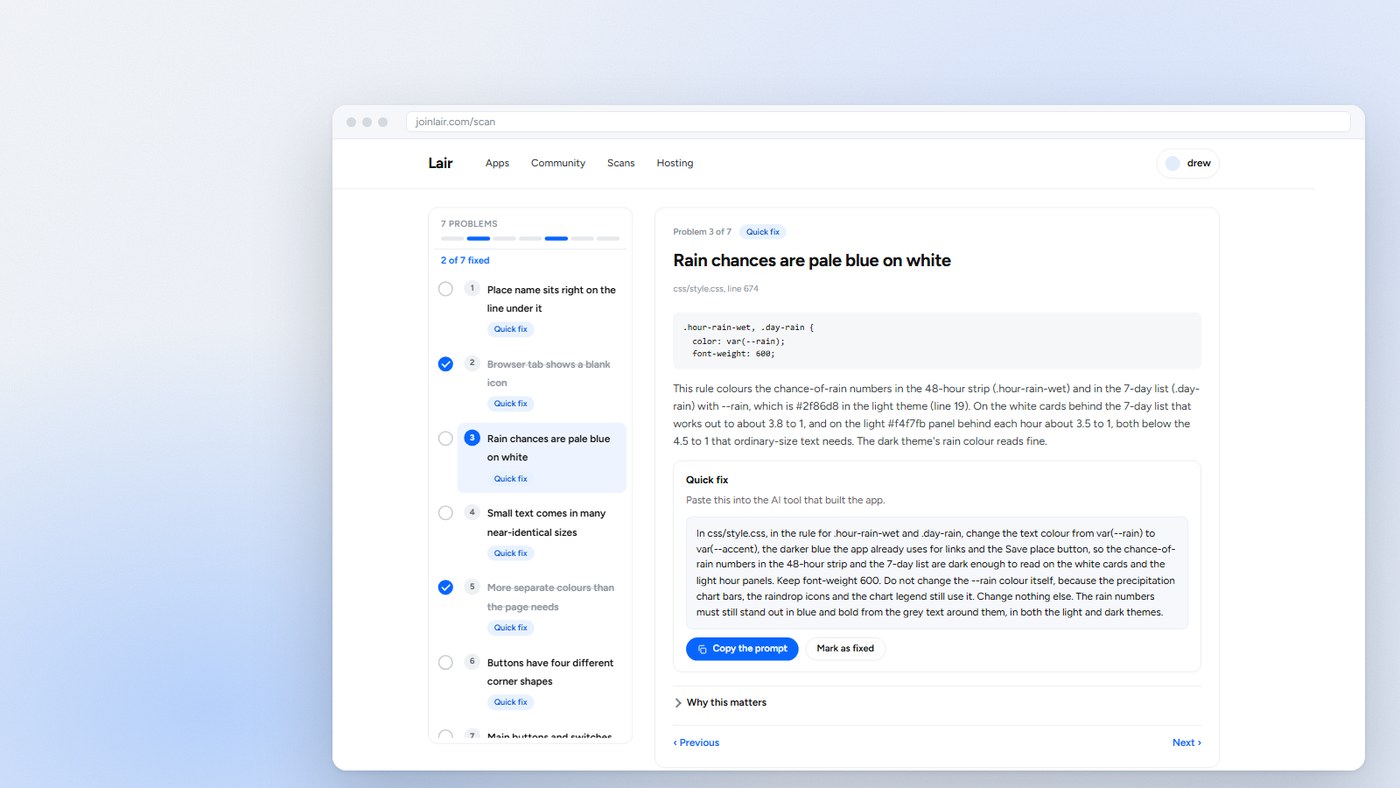
Task: Click the main heading "Rain chances are pale blue on white"
Action: pyautogui.click(x=812, y=261)
